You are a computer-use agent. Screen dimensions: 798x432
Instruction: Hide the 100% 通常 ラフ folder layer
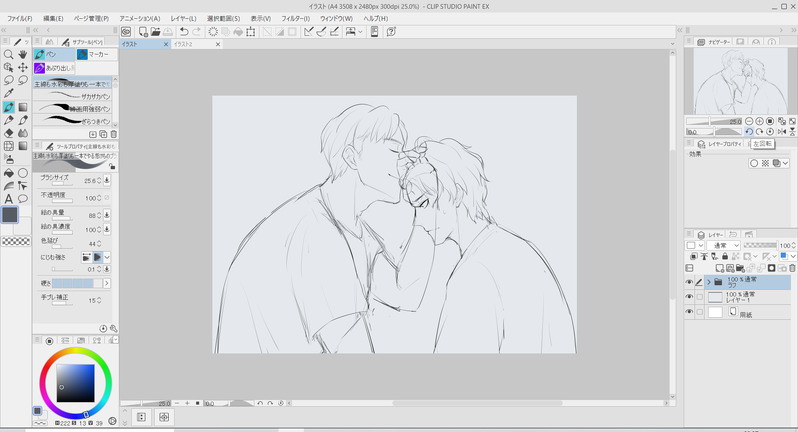pos(690,282)
